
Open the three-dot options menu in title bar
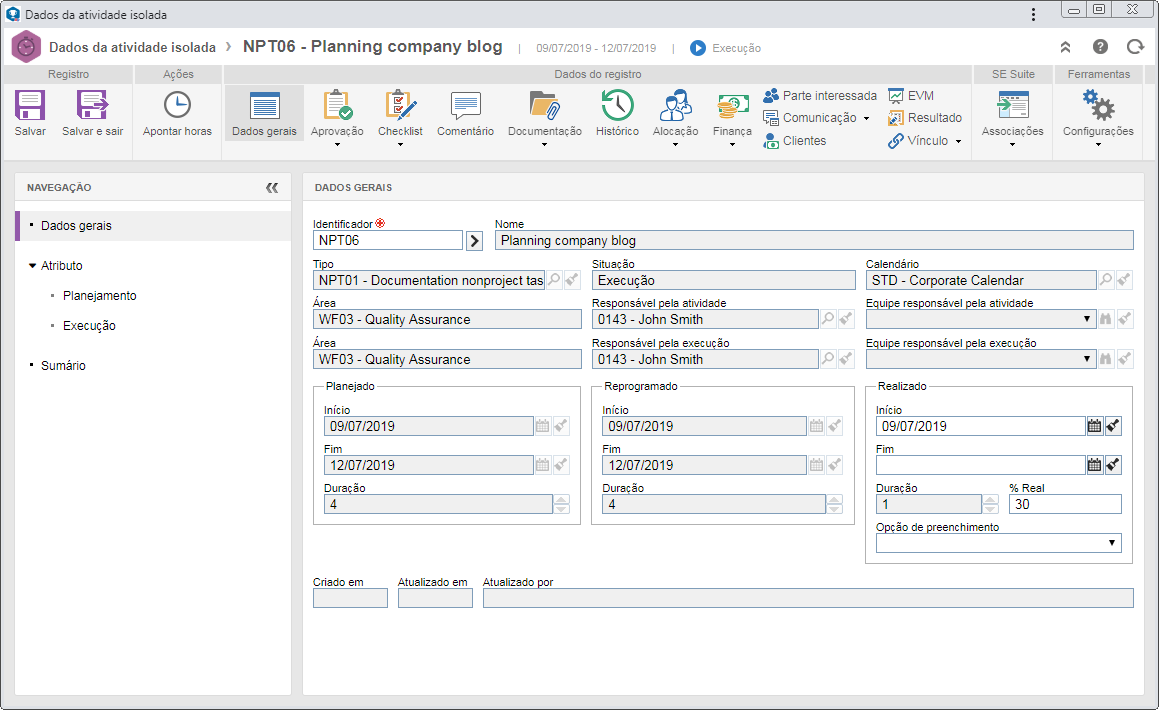[x=1033, y=14]
